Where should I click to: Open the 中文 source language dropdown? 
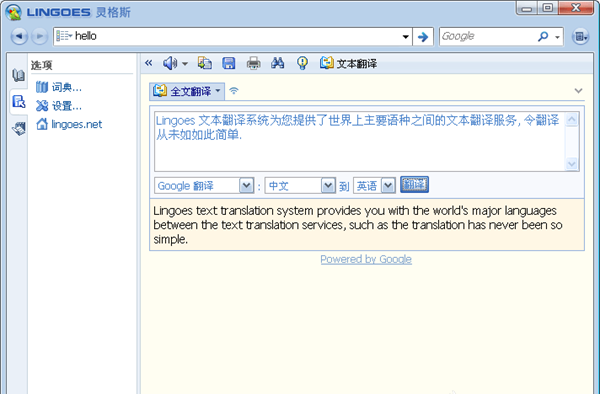coord(300,186)
